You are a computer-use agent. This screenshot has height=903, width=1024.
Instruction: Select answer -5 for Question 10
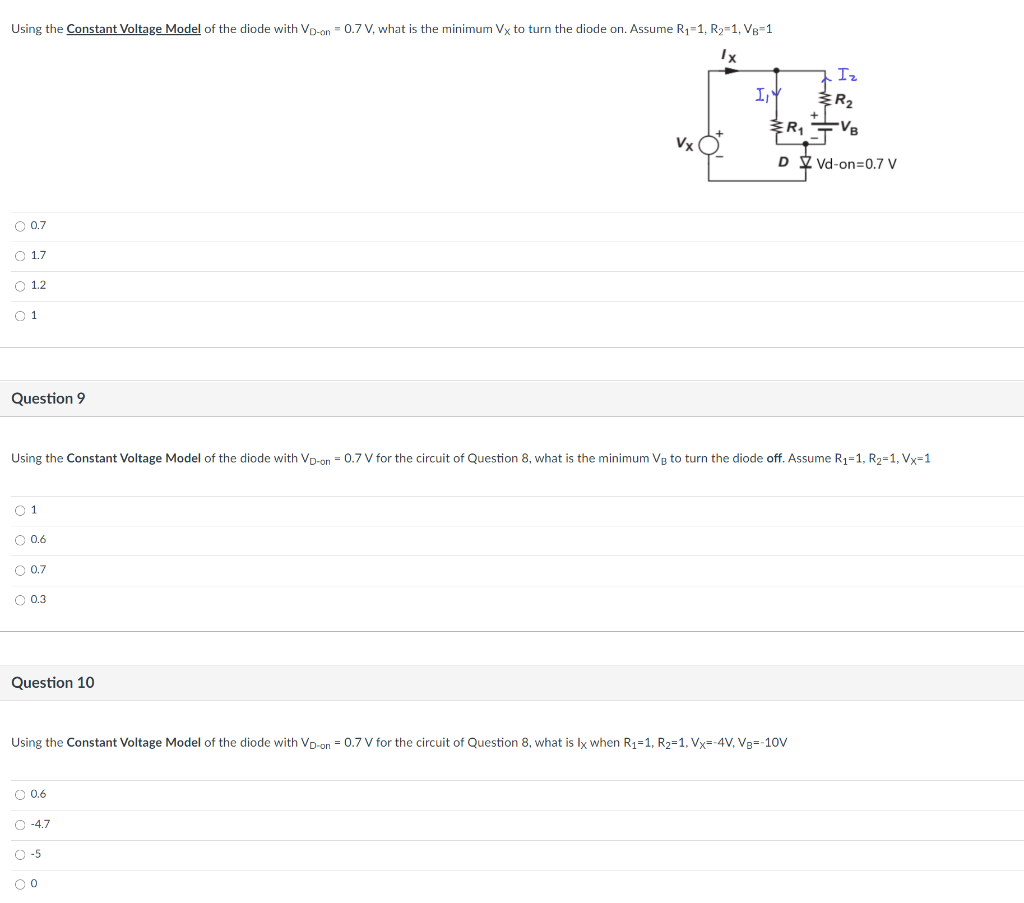[x=20, y=853]
